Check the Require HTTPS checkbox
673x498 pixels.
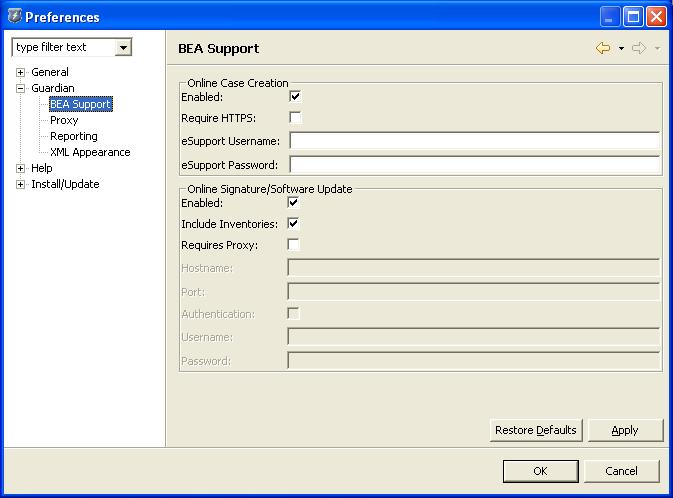tap(294, 118)
